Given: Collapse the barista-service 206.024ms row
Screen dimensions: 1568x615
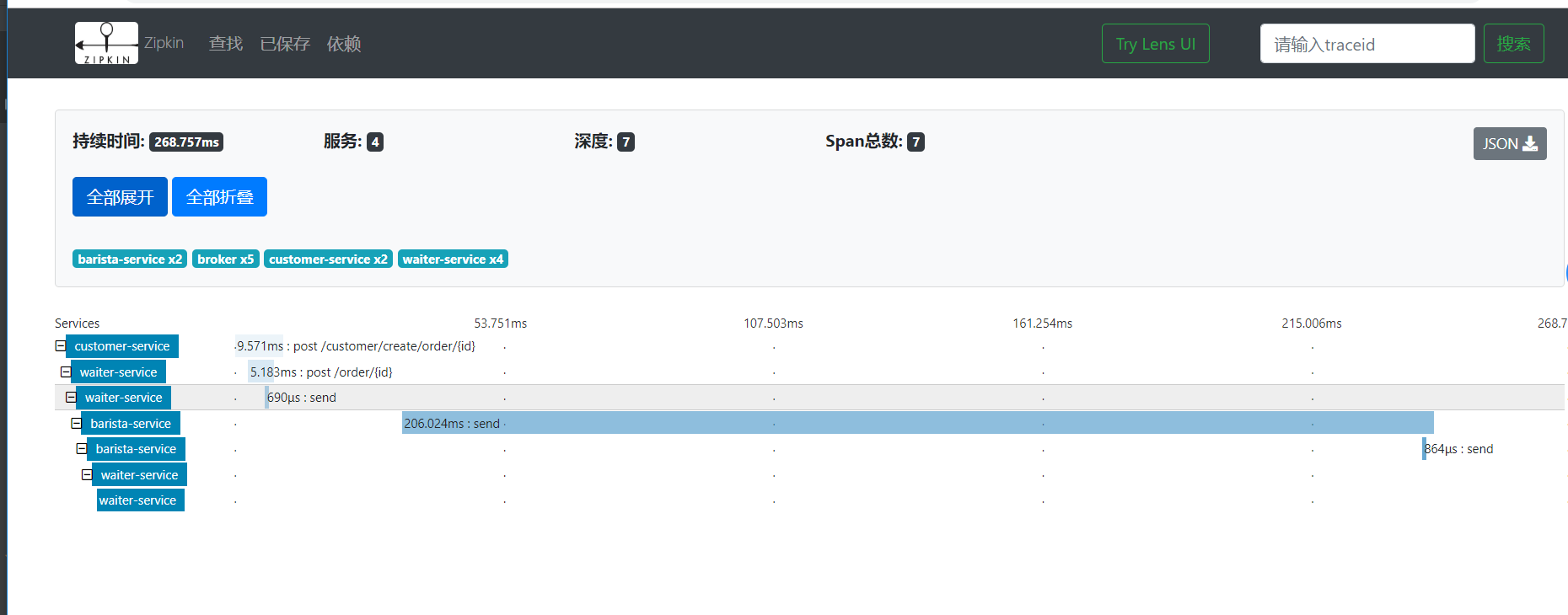Looking at the screenshot, I should [x=76, y=423].
